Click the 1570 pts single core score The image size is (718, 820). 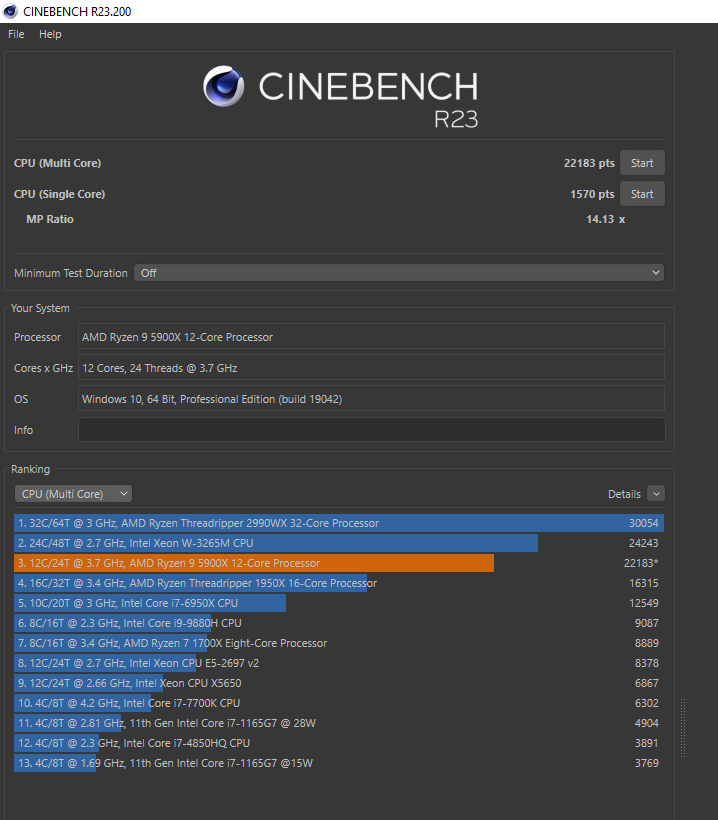click(x=592, y=194)
